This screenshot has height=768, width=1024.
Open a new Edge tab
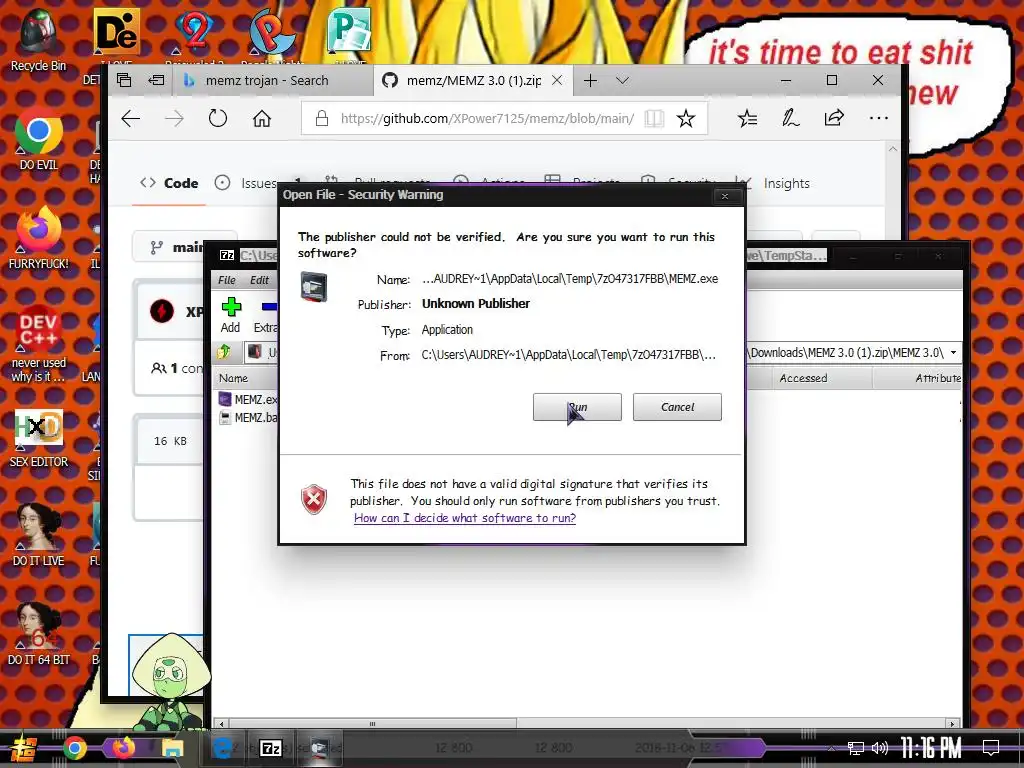[x=590, y=80]
